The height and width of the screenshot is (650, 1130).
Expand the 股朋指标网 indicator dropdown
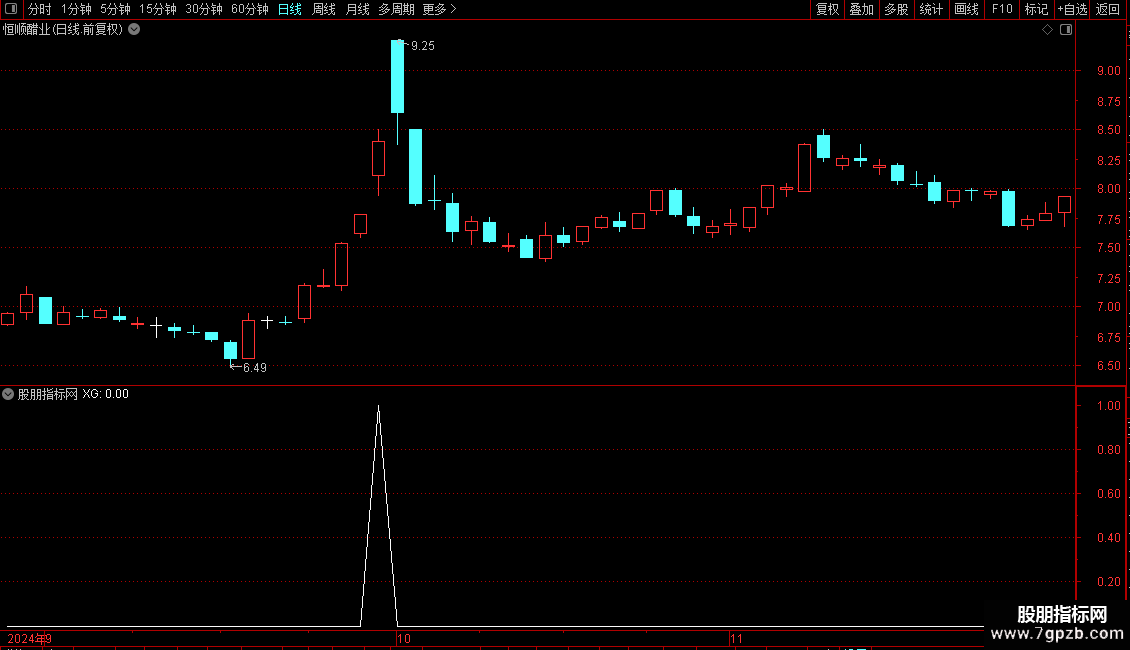(x=8, y=394)
